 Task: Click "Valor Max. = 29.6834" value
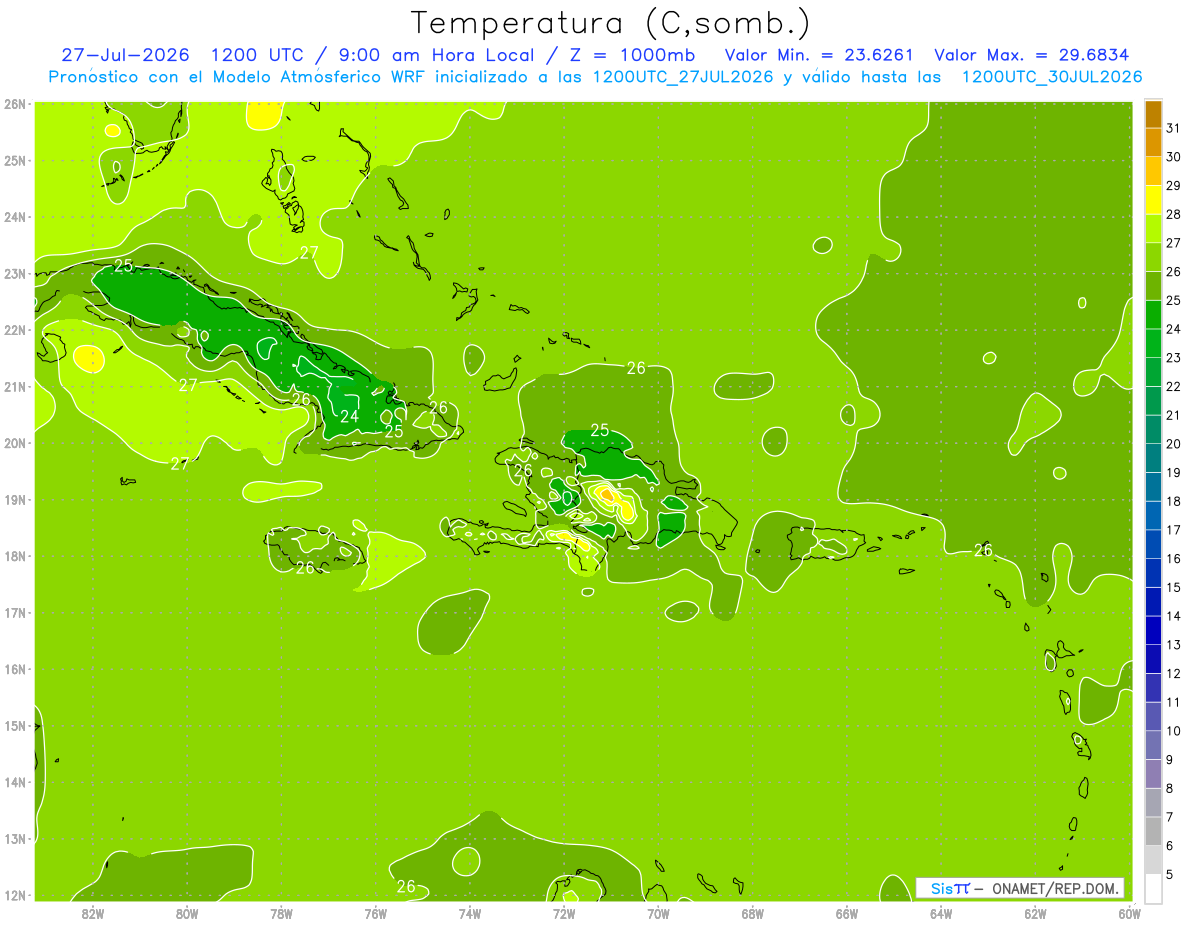click(x=1032, y=55)
